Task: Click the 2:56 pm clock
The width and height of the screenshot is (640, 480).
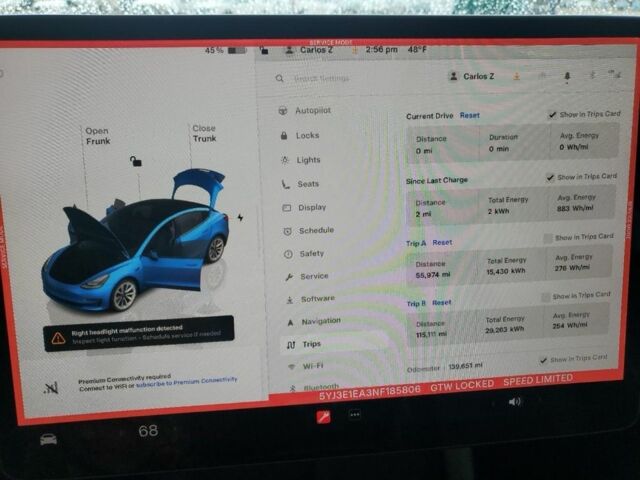Action: point(381,50)
